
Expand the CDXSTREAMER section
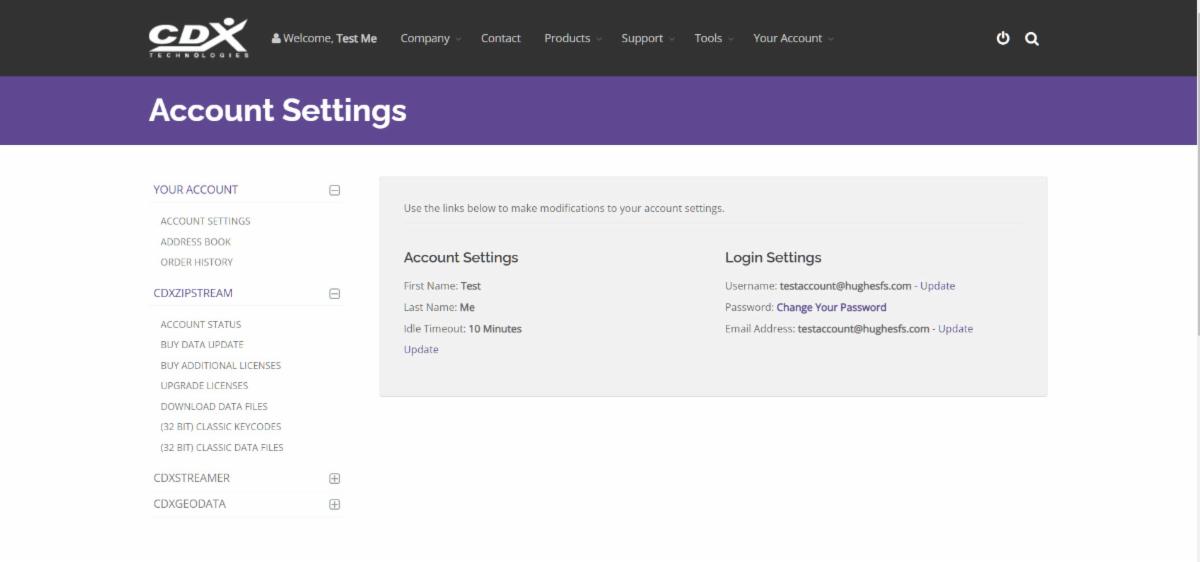[335, 478]
